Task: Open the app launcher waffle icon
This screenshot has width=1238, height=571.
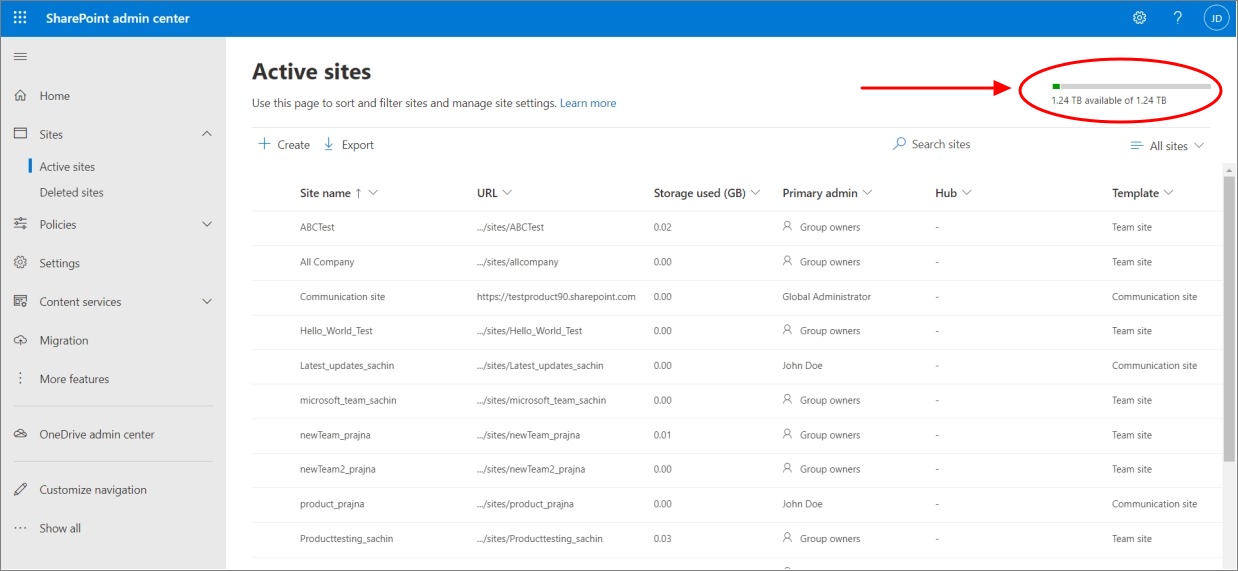Action: coord(20,18)
